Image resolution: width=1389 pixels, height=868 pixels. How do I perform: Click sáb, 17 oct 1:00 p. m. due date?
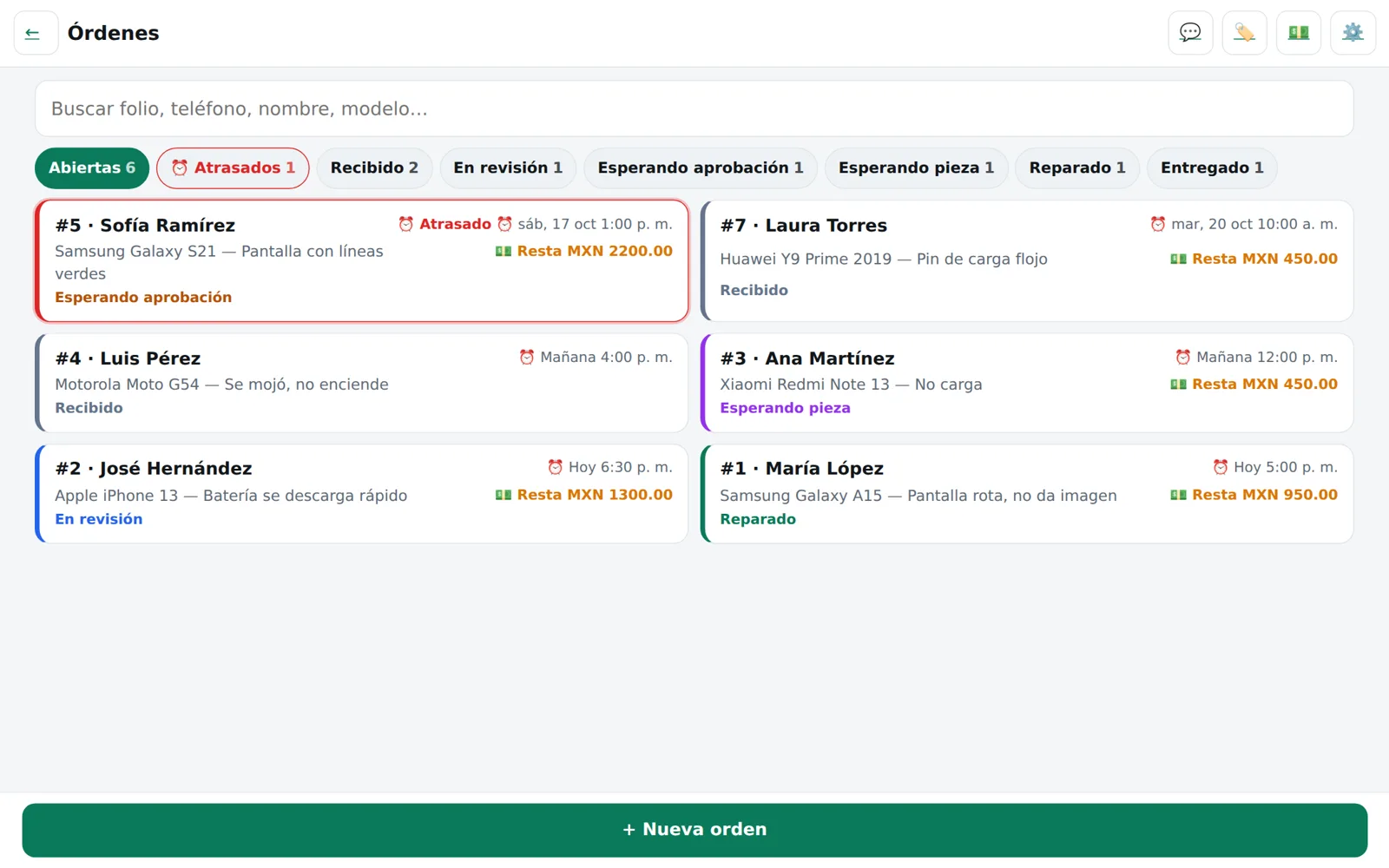[x=595, y=224]
